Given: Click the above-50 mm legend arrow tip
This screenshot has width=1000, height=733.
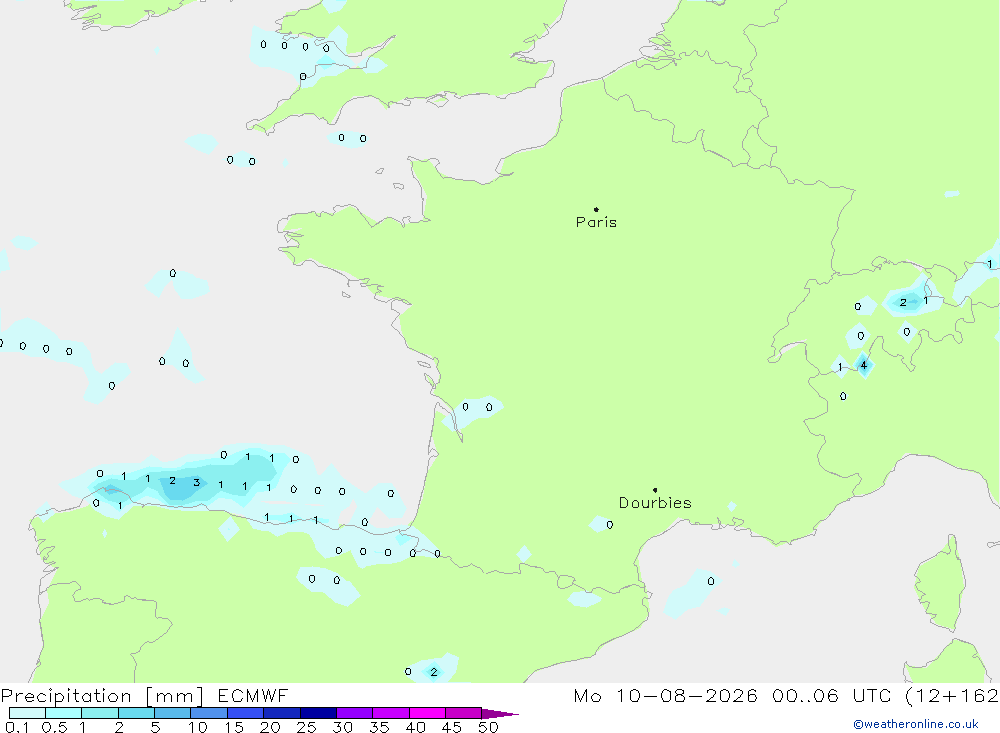Looking at the screenshot, I should point(500,714).
